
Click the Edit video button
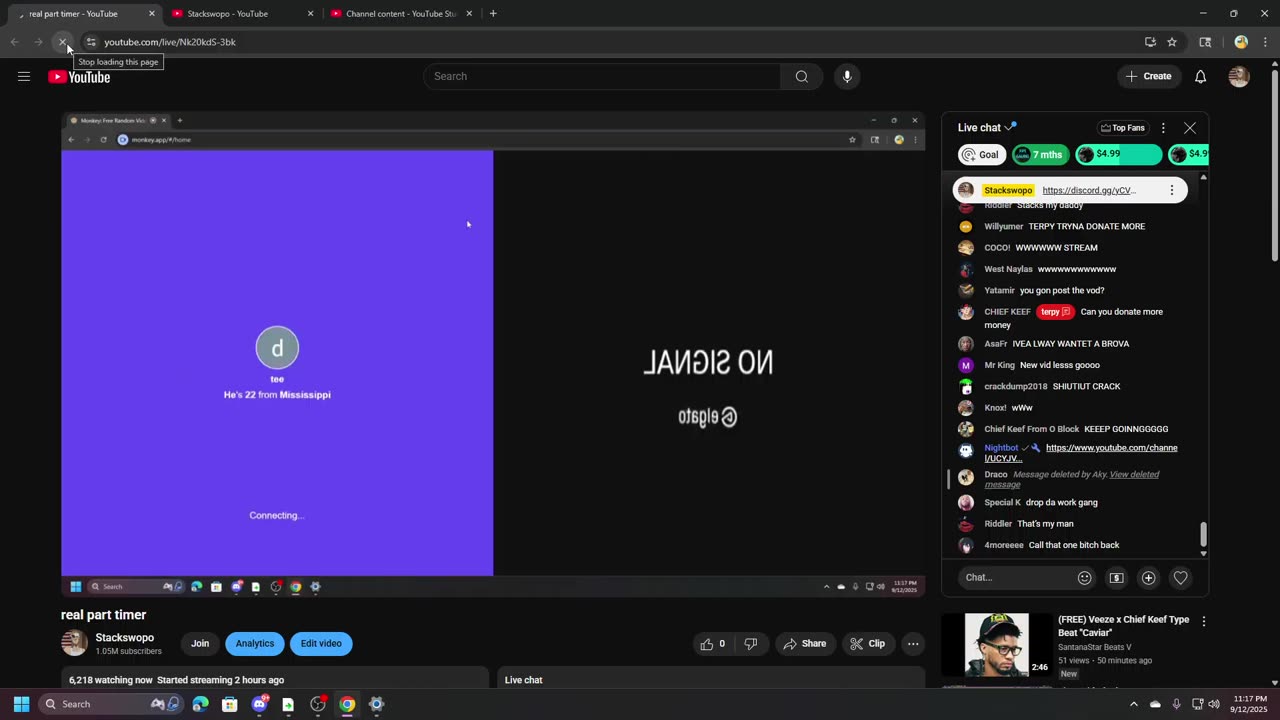(321, 644)
